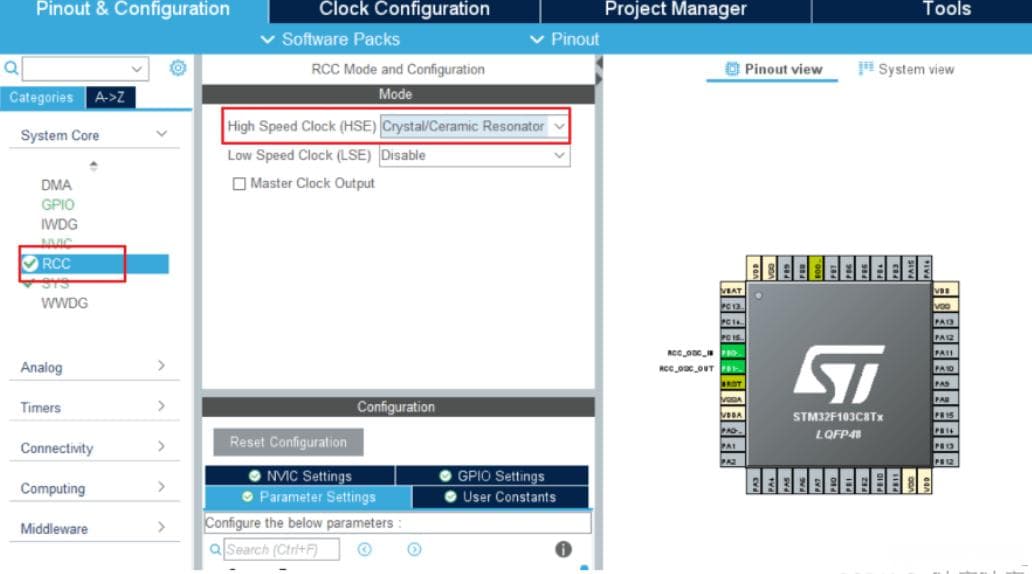
Task: Click pin PB13 on the chip
Action: click(x=946, y=446)
